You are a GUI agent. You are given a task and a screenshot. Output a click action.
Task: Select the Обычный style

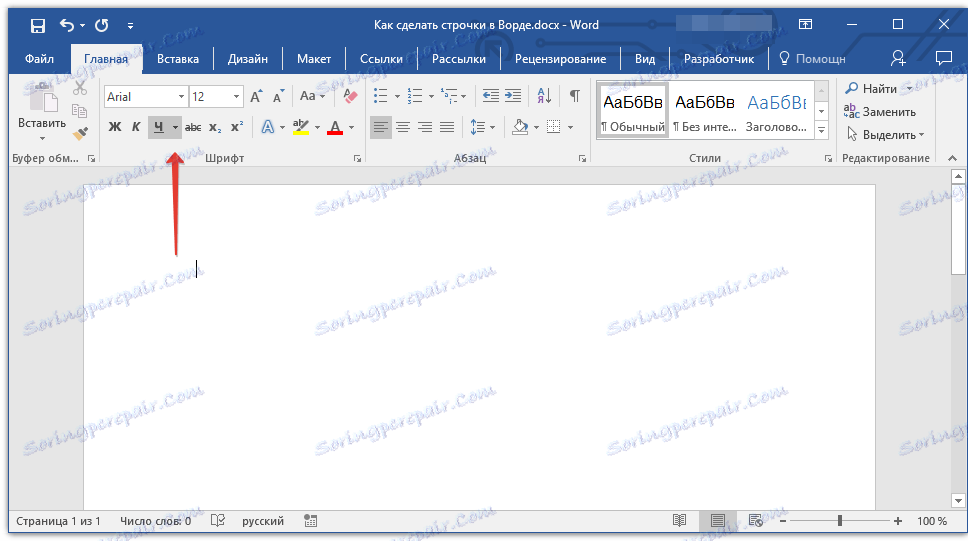coord(633,112)
